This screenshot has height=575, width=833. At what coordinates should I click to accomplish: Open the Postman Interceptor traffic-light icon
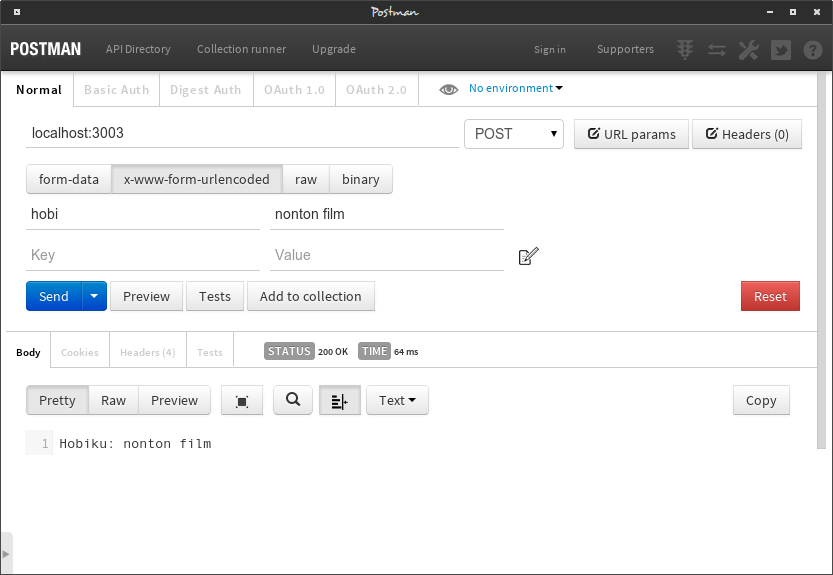[685, 49]
